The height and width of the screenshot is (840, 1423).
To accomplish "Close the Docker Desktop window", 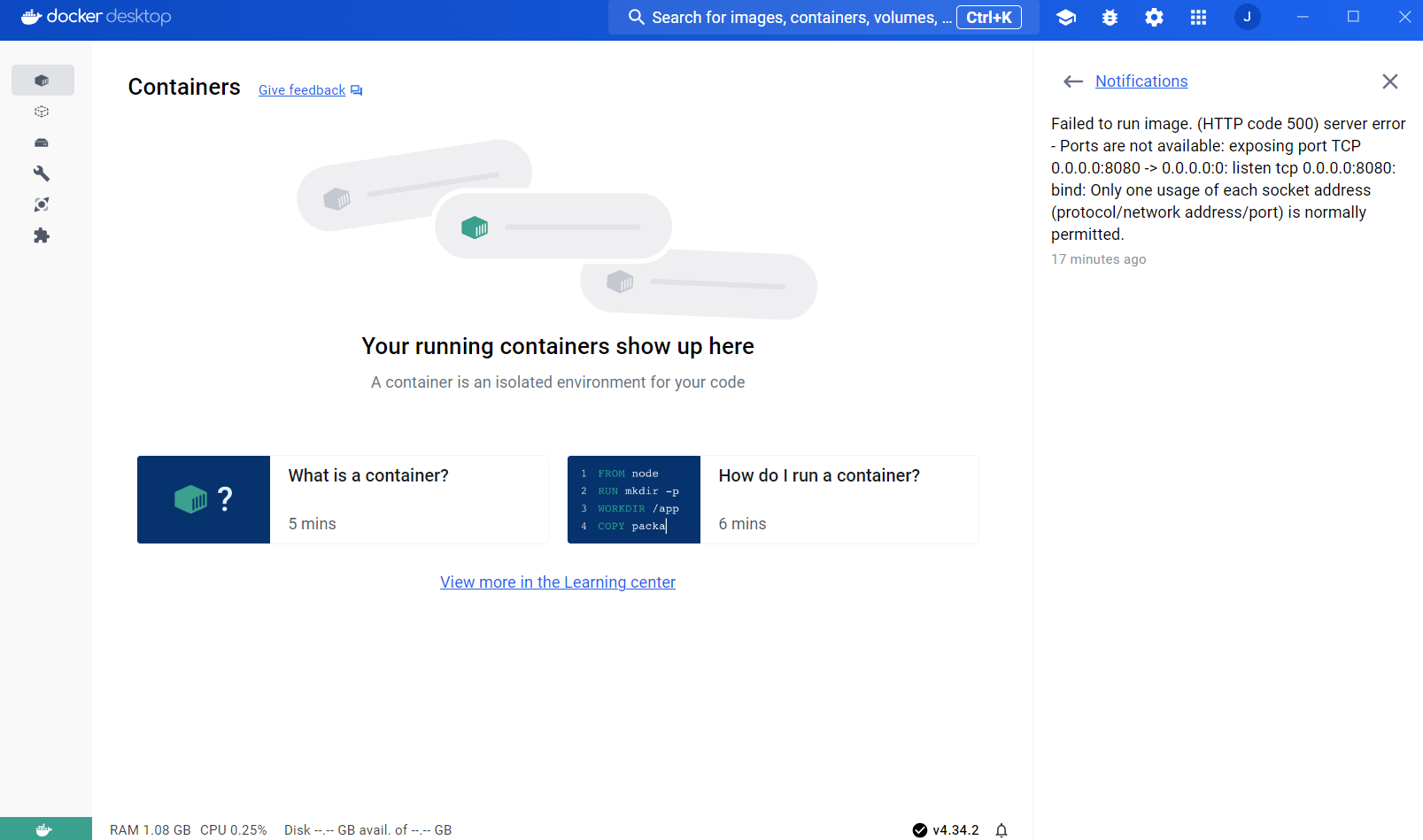I will pos(1404,17).
